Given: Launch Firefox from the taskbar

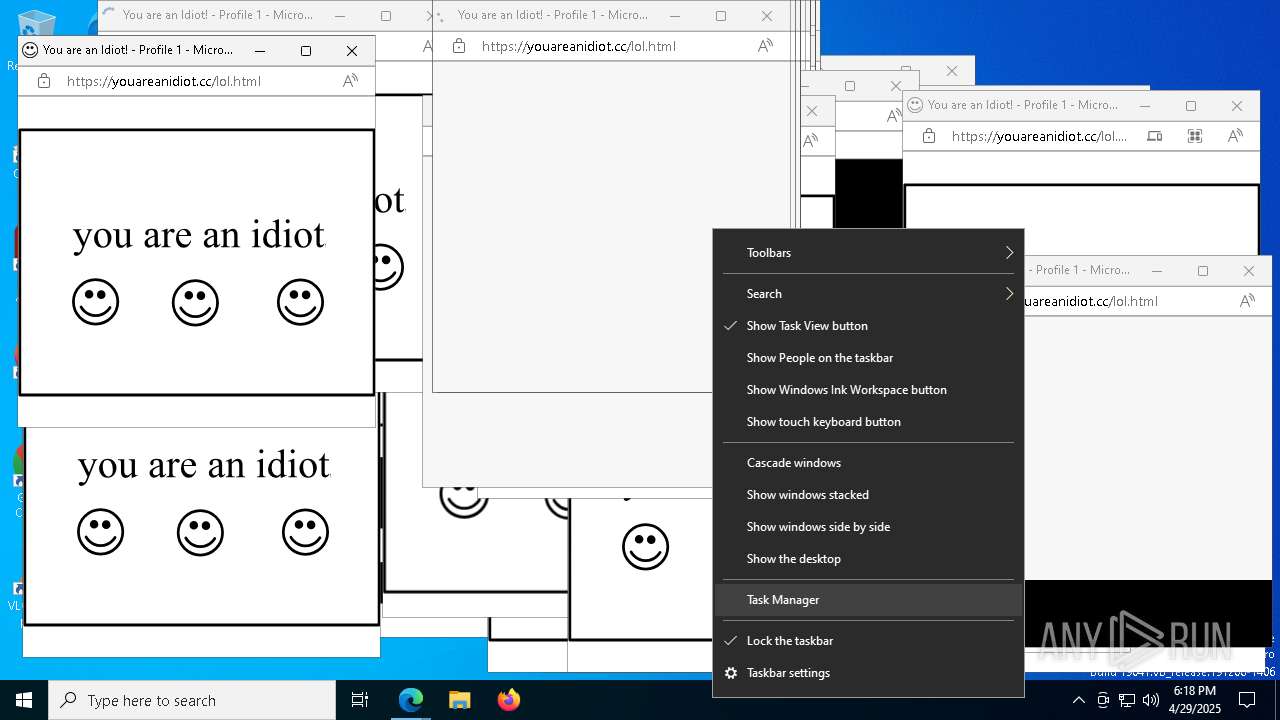Looking at the screenshot, I should point(509,700).
